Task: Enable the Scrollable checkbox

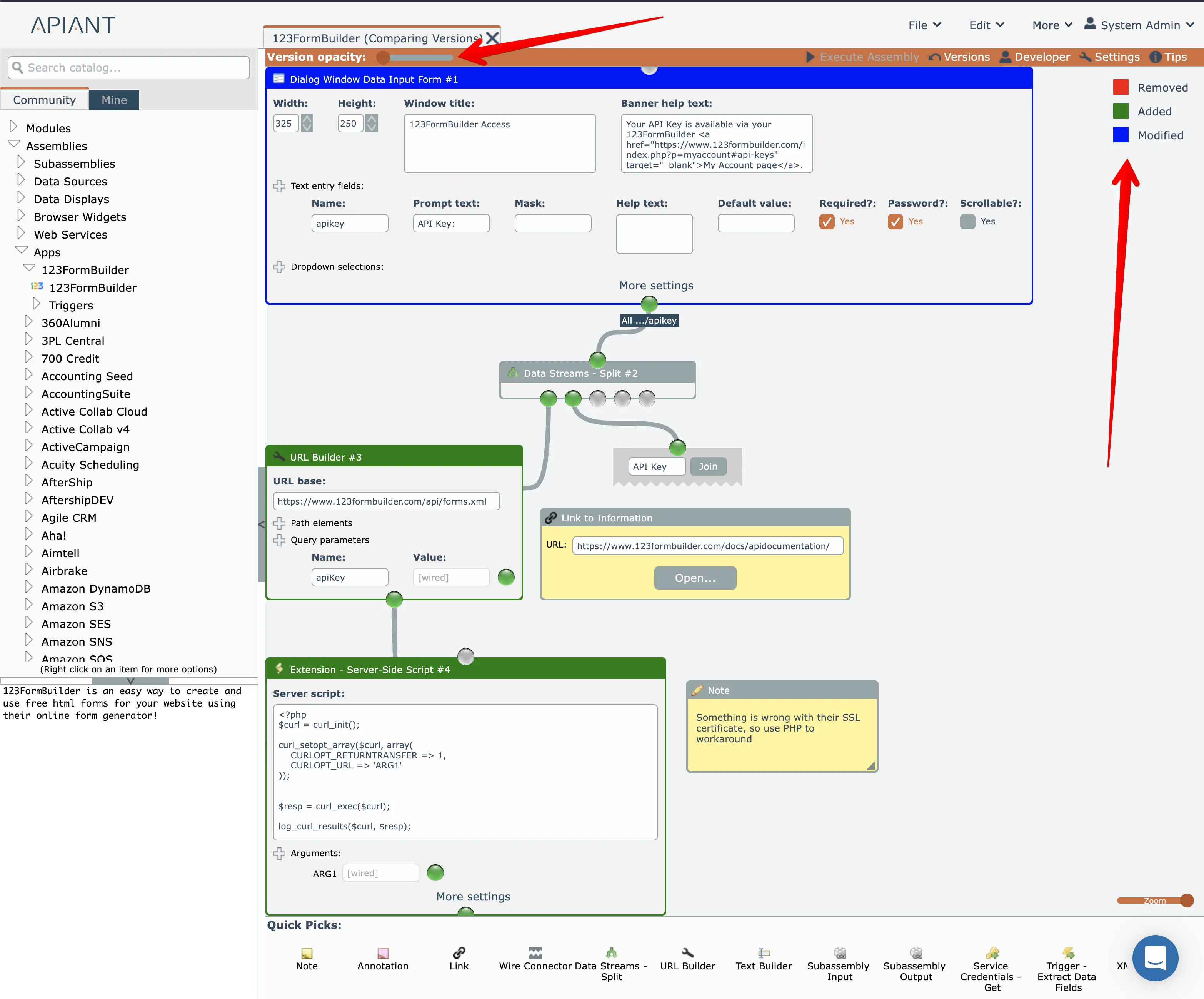Action: tap(967, 221)
